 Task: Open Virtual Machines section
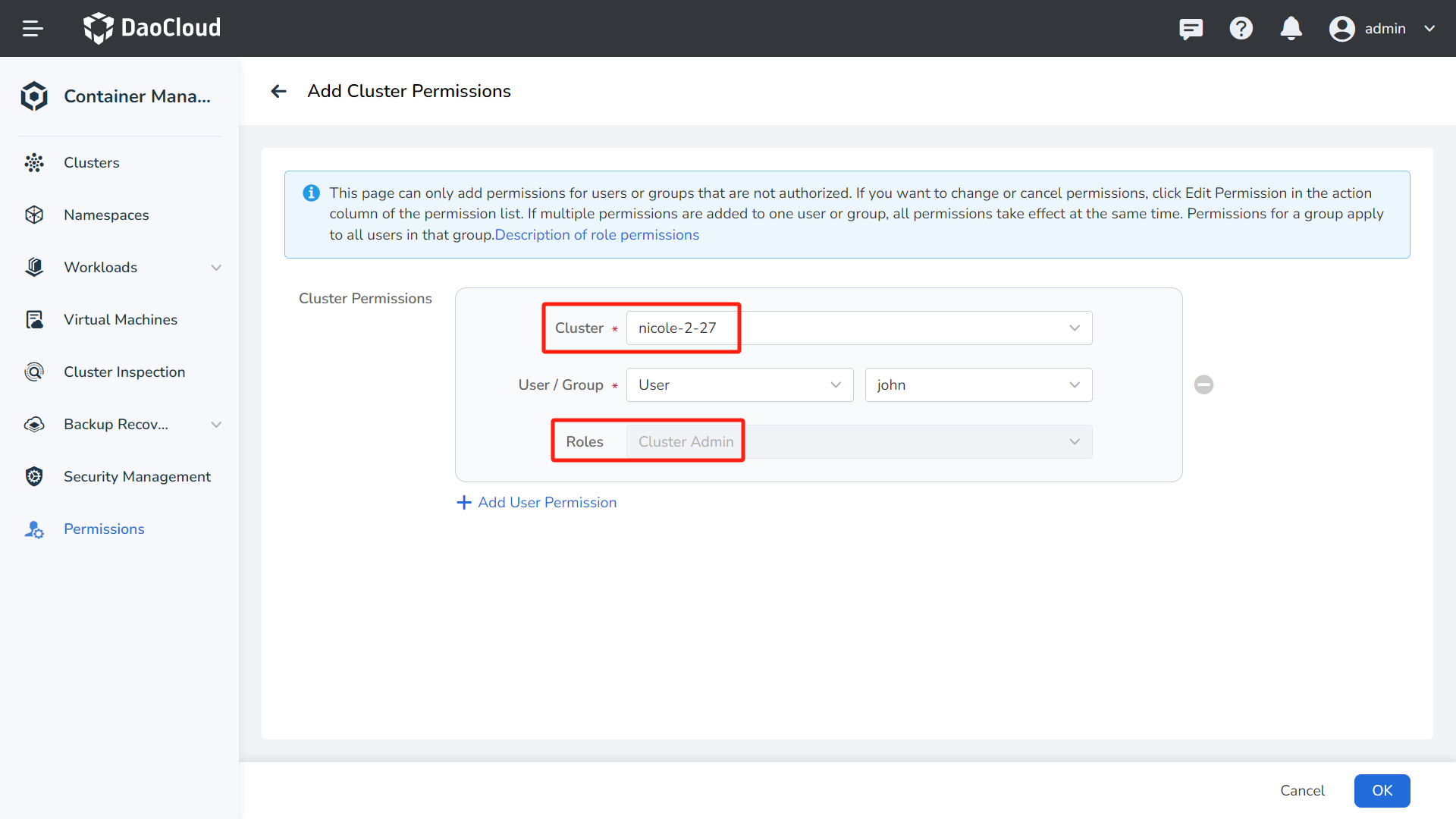point(120,319)
